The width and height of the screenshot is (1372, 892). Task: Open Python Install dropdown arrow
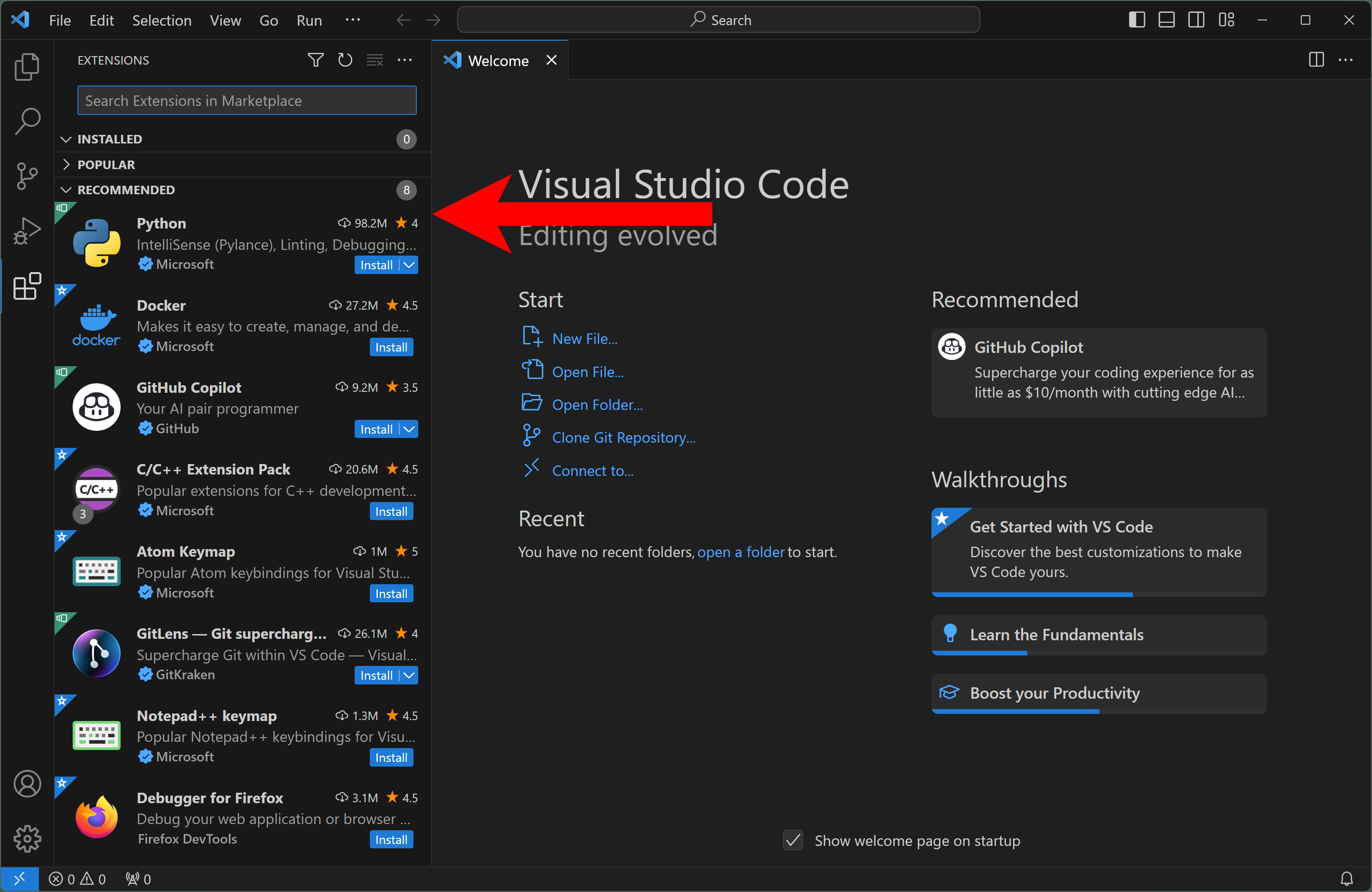point(409,265)
